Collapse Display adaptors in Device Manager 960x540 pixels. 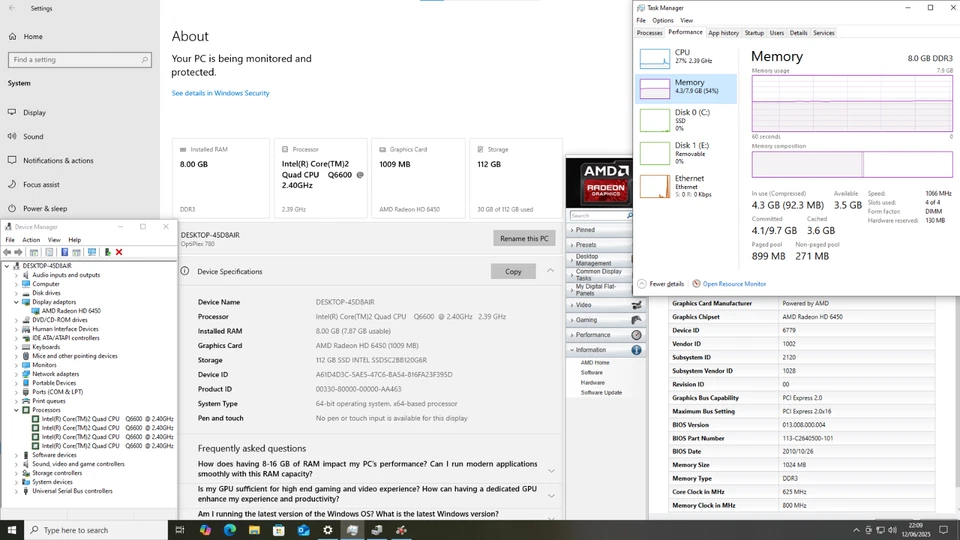pyautogui.click(x=17, y=302)
